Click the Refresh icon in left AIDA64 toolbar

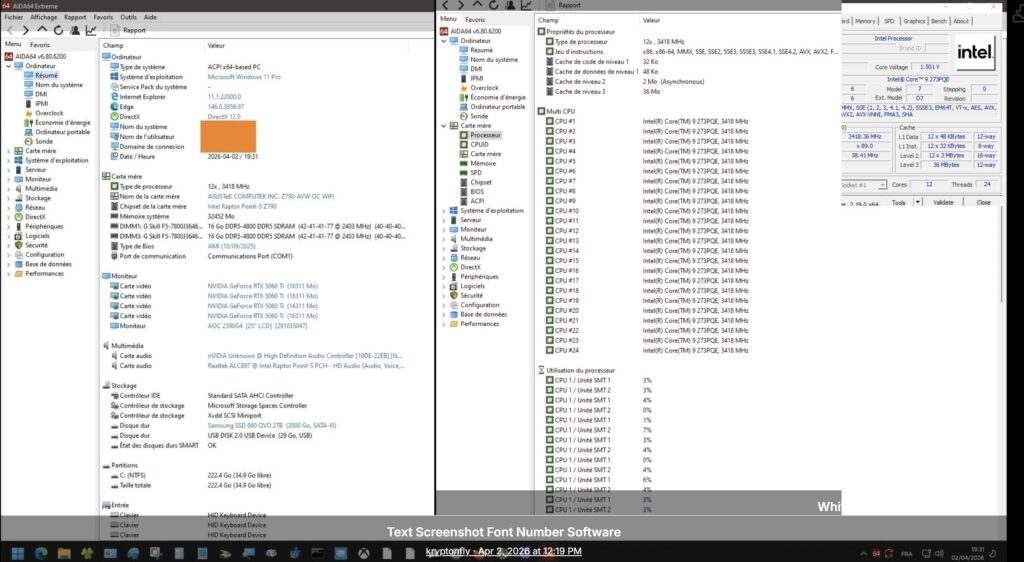58,30
